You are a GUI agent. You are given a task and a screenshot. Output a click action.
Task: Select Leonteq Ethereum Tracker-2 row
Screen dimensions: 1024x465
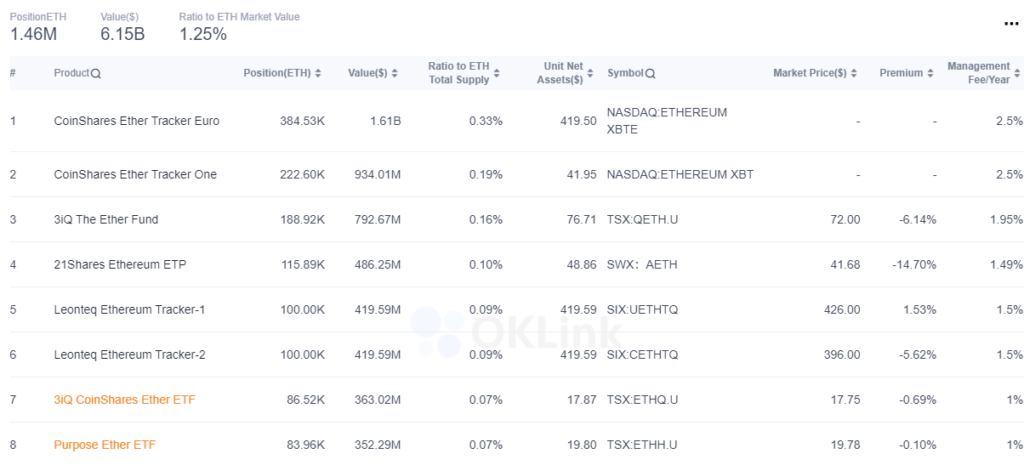pos(512,355)
